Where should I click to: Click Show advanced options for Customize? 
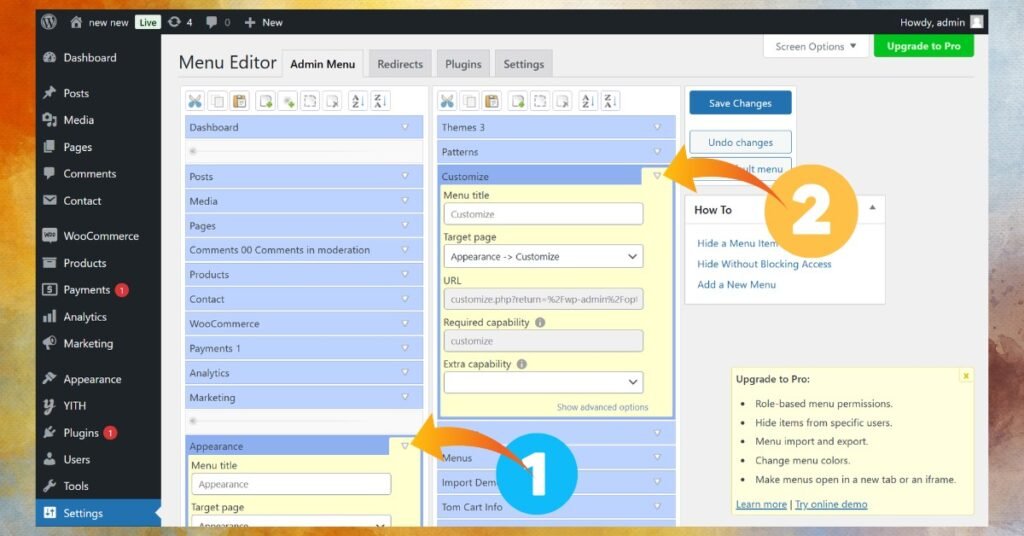click(x=602, y=407)
